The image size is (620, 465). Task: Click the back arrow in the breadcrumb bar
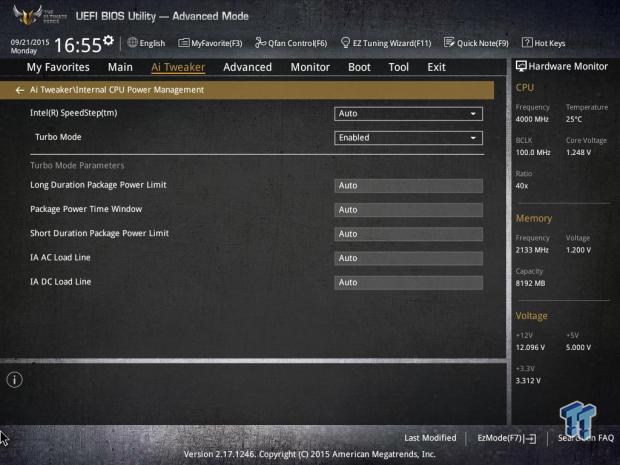pos(20,90)
